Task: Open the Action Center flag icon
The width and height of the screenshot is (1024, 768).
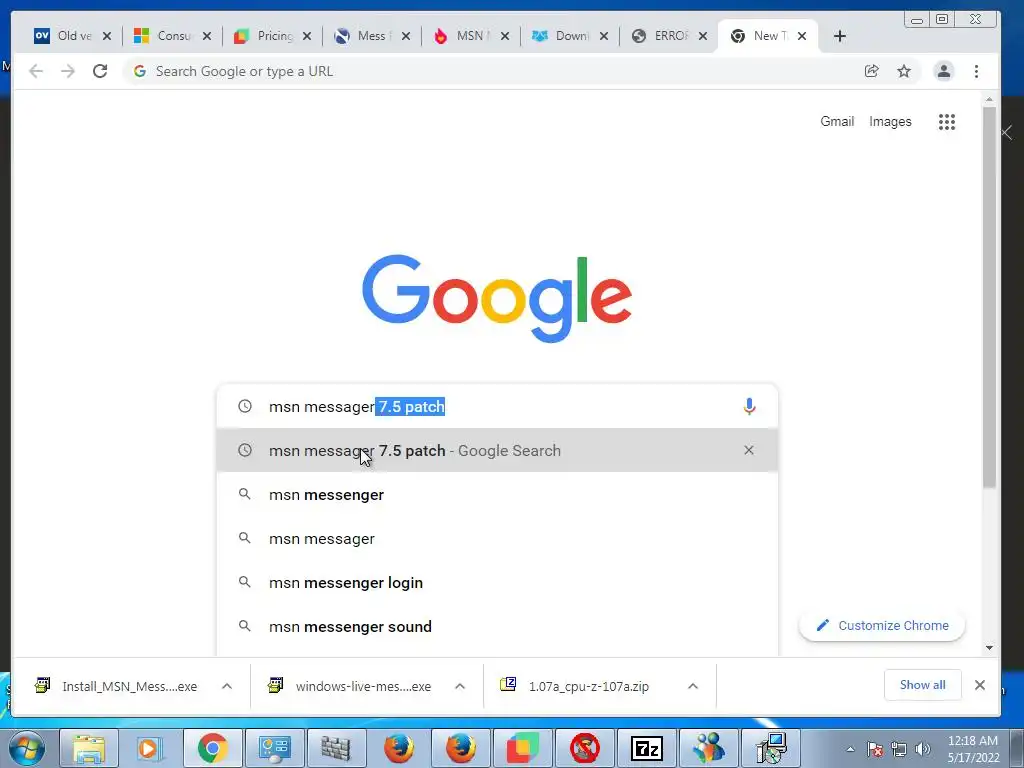Action: point(875,749)
